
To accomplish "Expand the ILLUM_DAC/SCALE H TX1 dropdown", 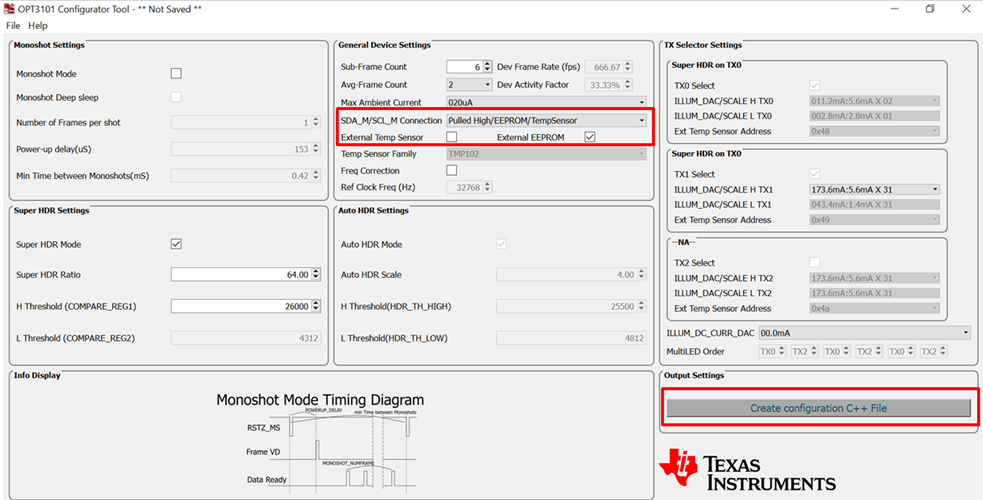I will [874, 189].
